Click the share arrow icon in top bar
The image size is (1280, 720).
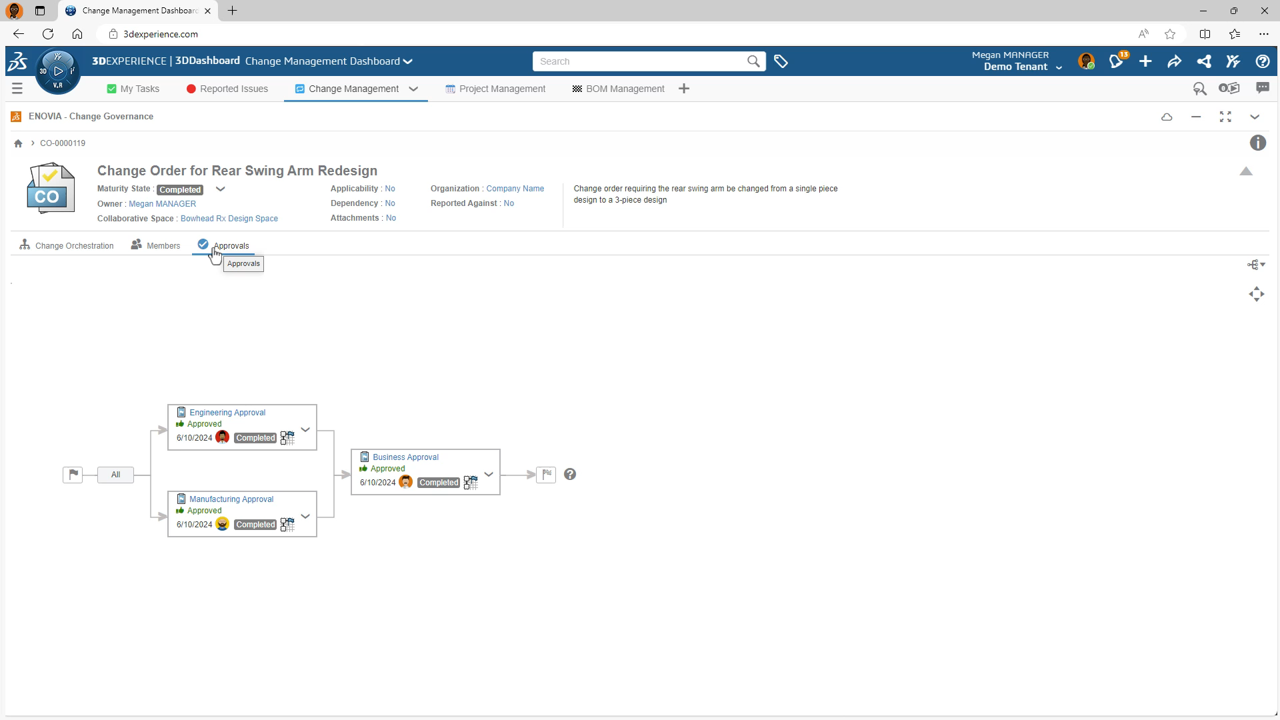click(1175, 62)
